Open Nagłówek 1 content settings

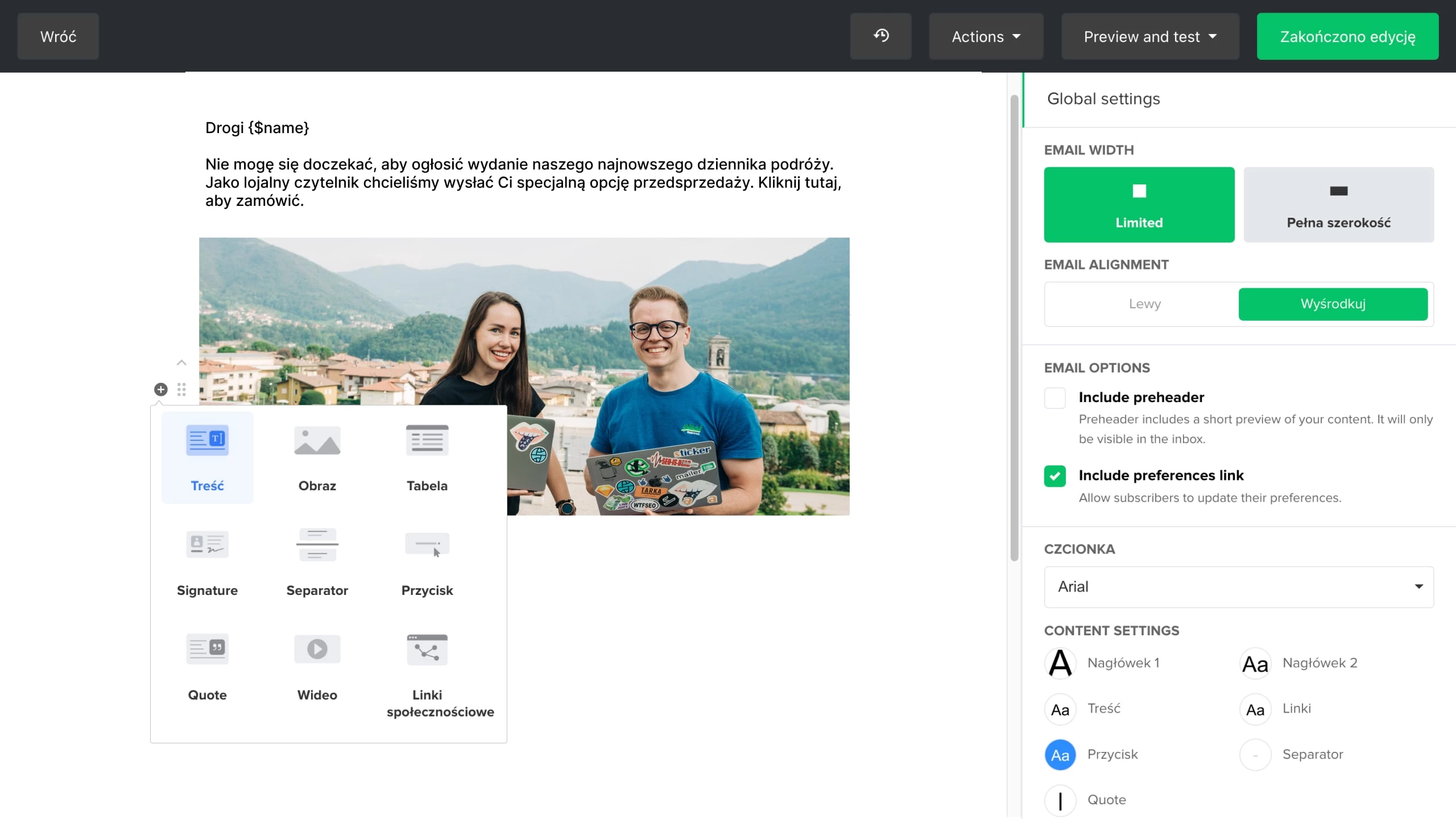1060,663
